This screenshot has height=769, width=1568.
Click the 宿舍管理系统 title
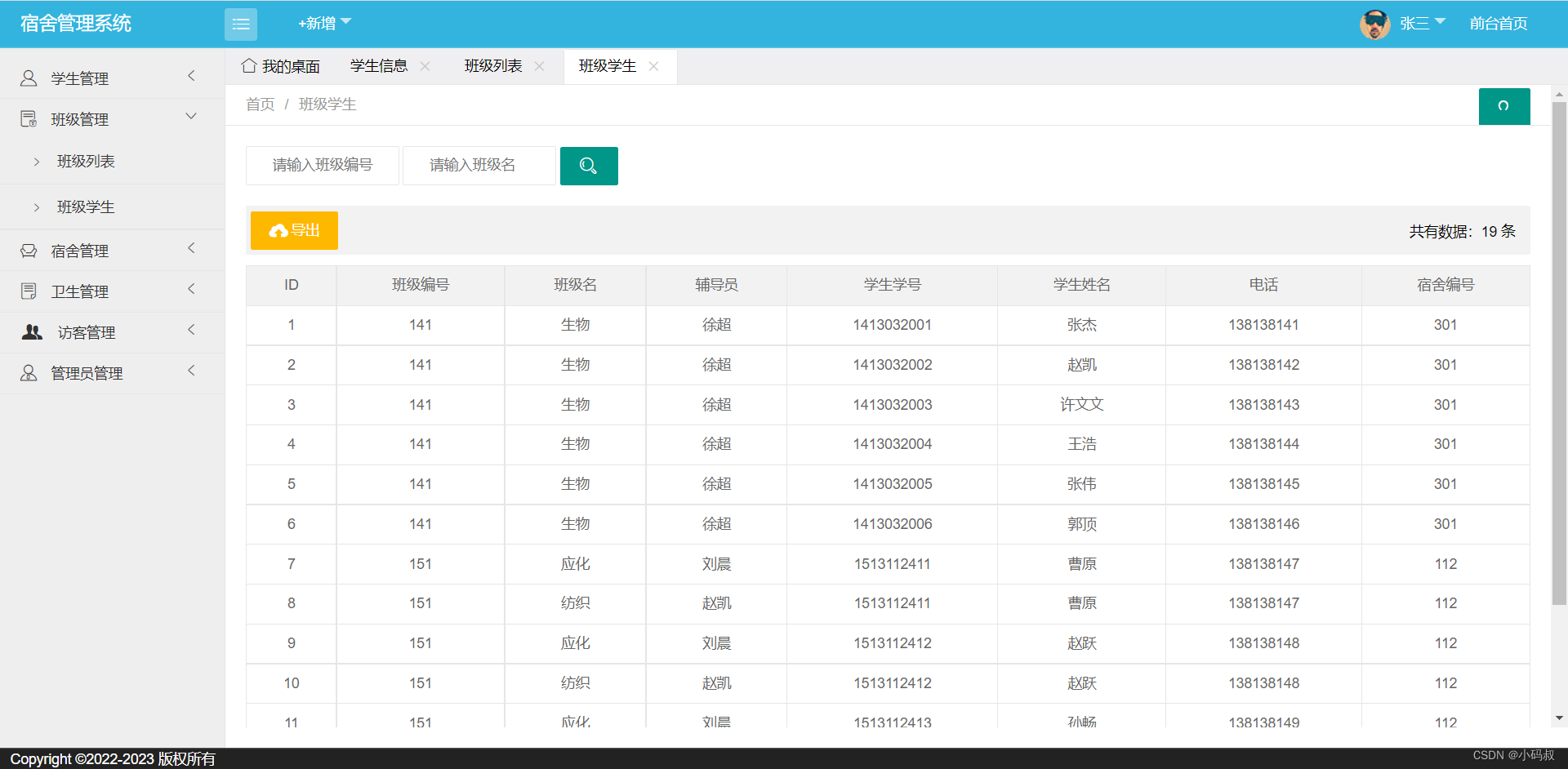click(x=76, y=24)
